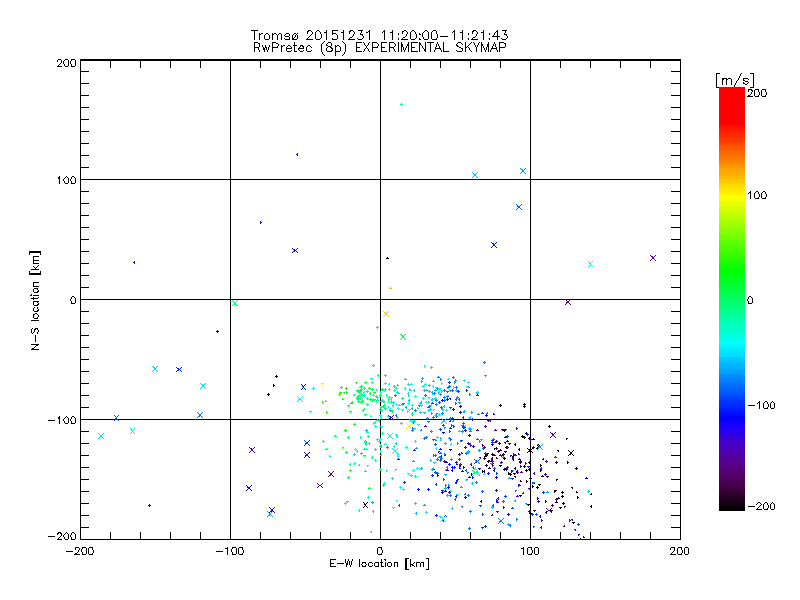This screenshot has width=800, height=600.
Task: Click the purple cross marker at far right edge
Action: pyautogui.click(x=653, y=258)
